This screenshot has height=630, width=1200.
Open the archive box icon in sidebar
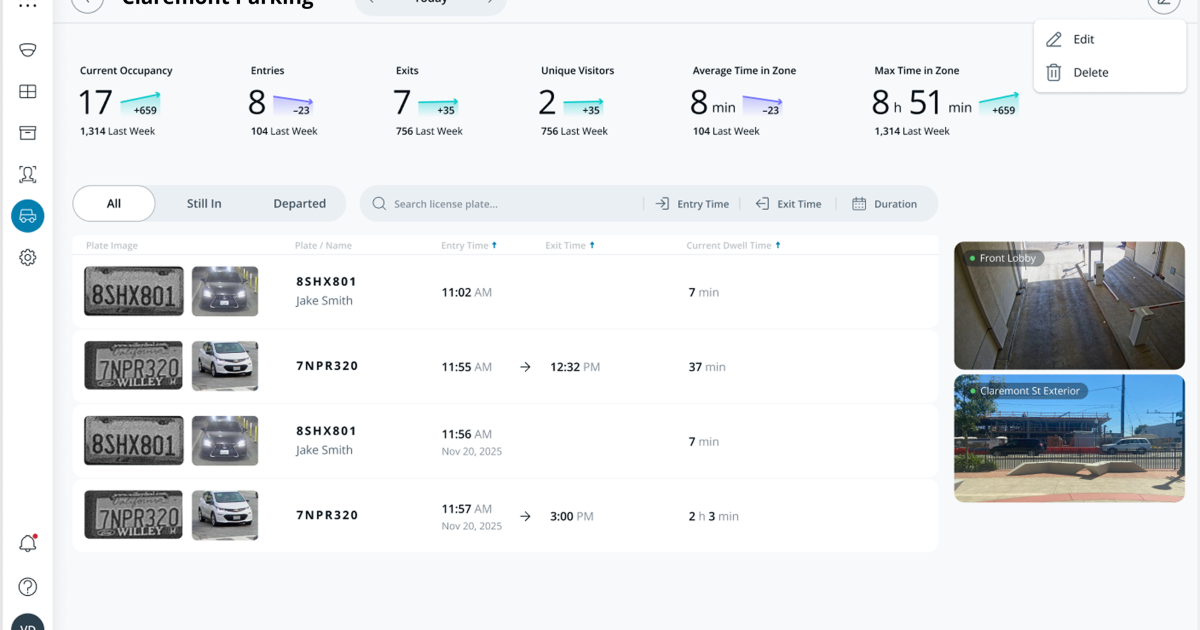point(28,133)
